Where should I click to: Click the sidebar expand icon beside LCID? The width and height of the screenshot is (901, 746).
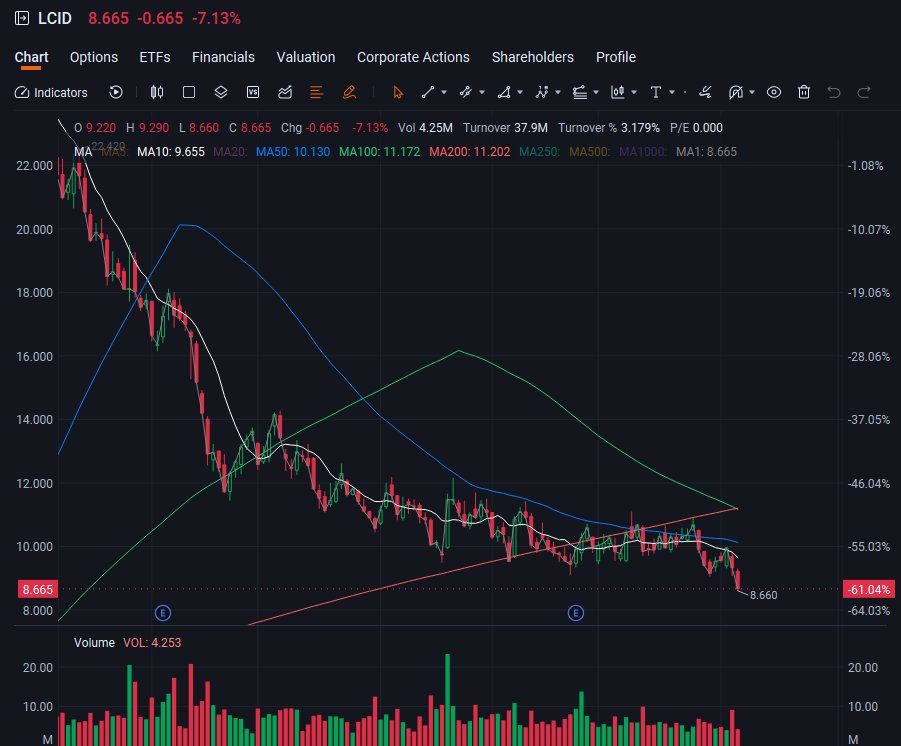[x=22, y=18]
